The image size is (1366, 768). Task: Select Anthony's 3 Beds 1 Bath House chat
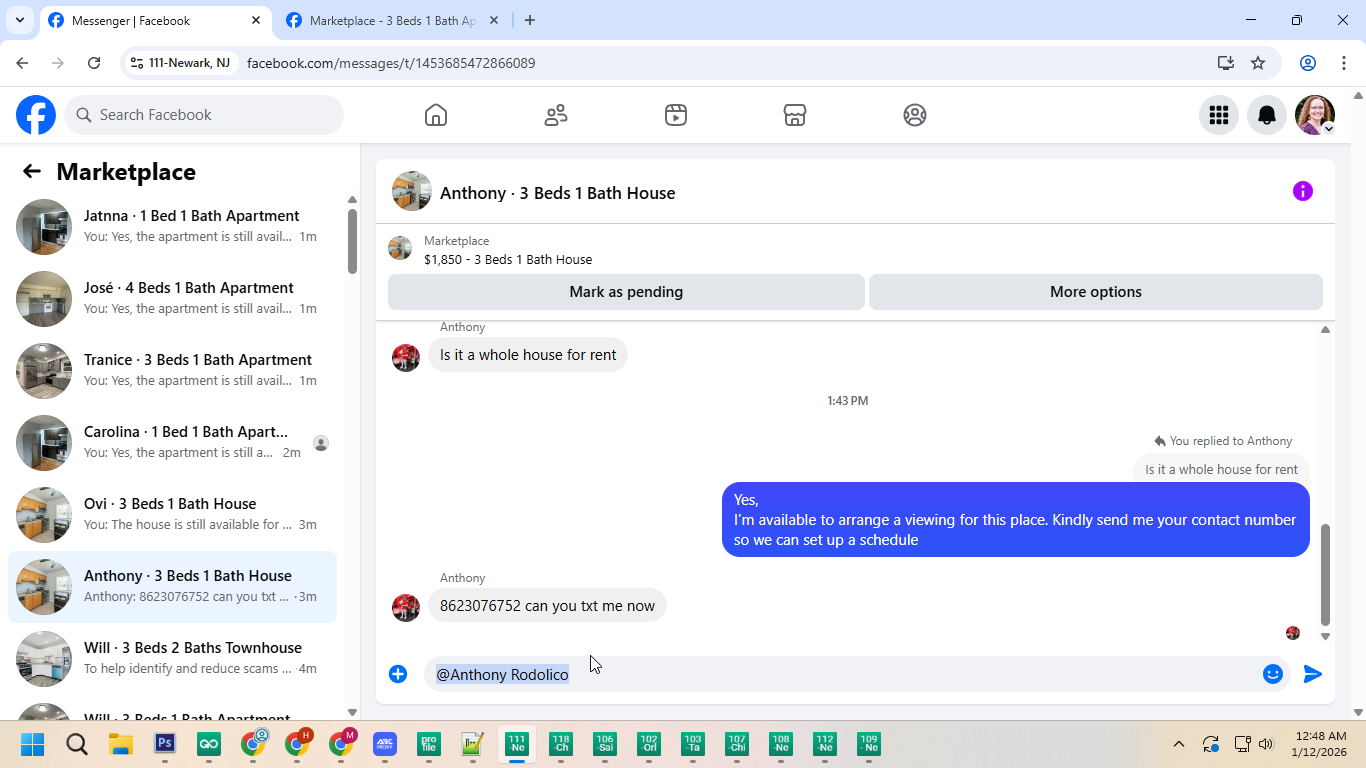(172, 587)
